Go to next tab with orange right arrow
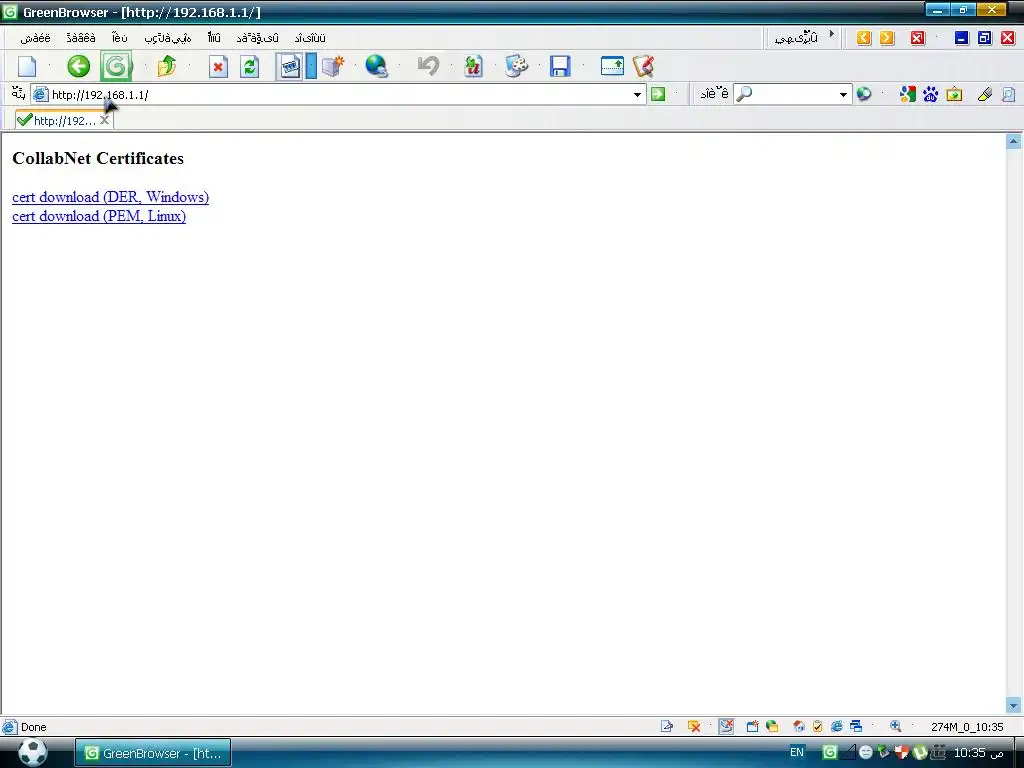1024x768 pixels. tap(887, 38)
